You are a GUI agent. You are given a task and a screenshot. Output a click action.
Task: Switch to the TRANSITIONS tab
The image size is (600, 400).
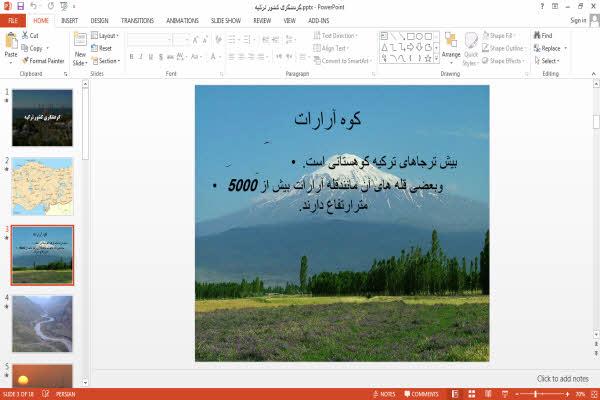point(137,21)
